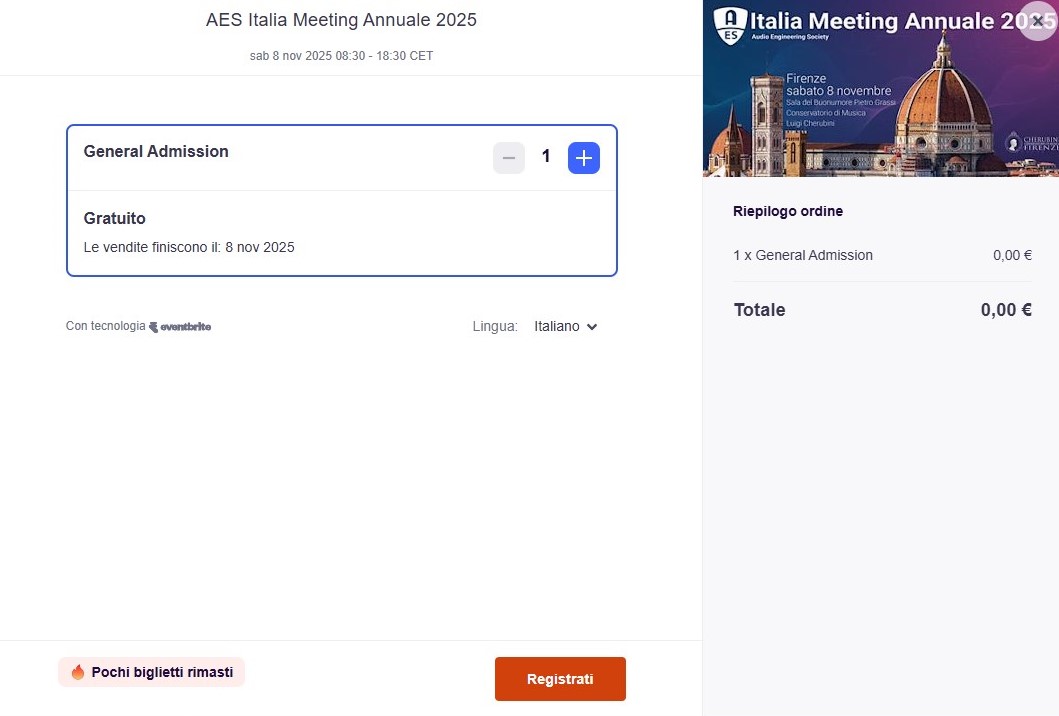
Task: Click the AES Italia Meeting Annuale 2025 heading
Action: [x=341, y=20]
